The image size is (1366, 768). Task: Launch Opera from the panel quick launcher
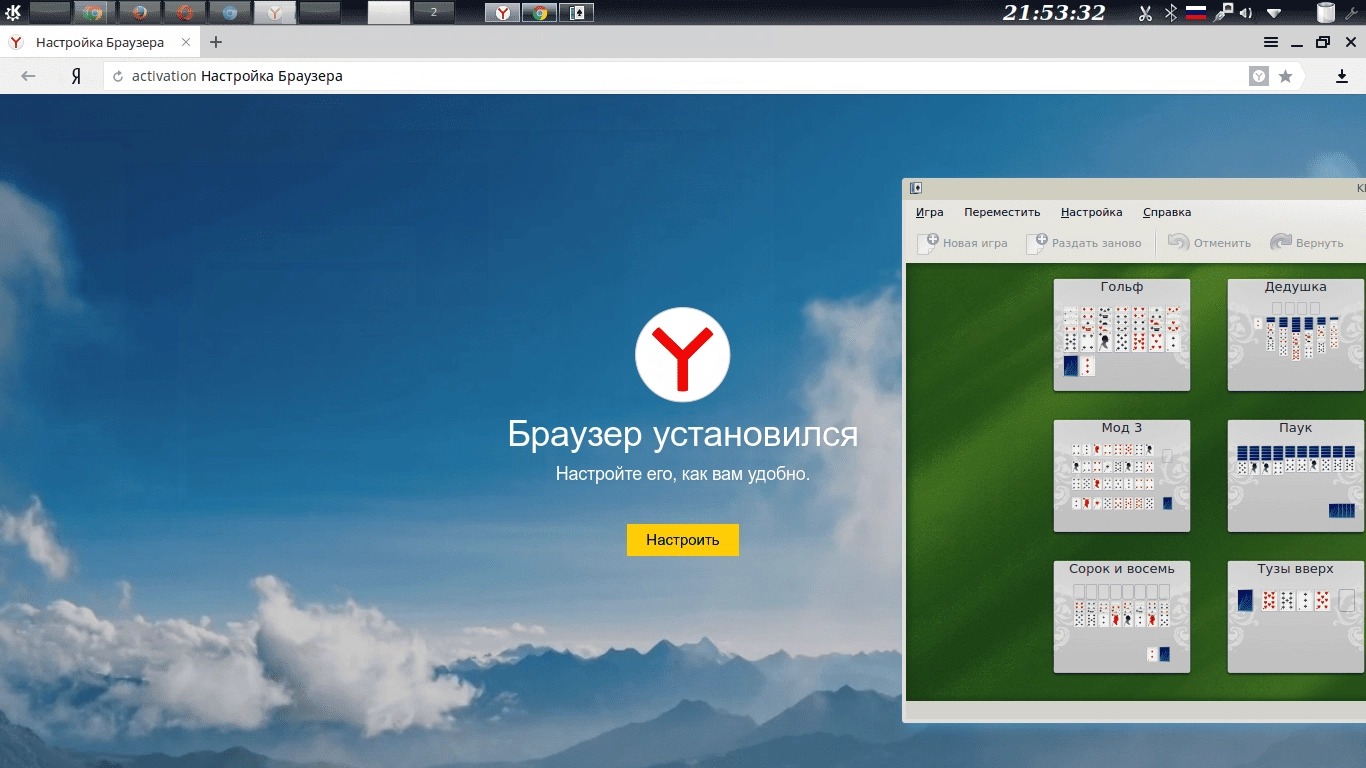(184, 13)
